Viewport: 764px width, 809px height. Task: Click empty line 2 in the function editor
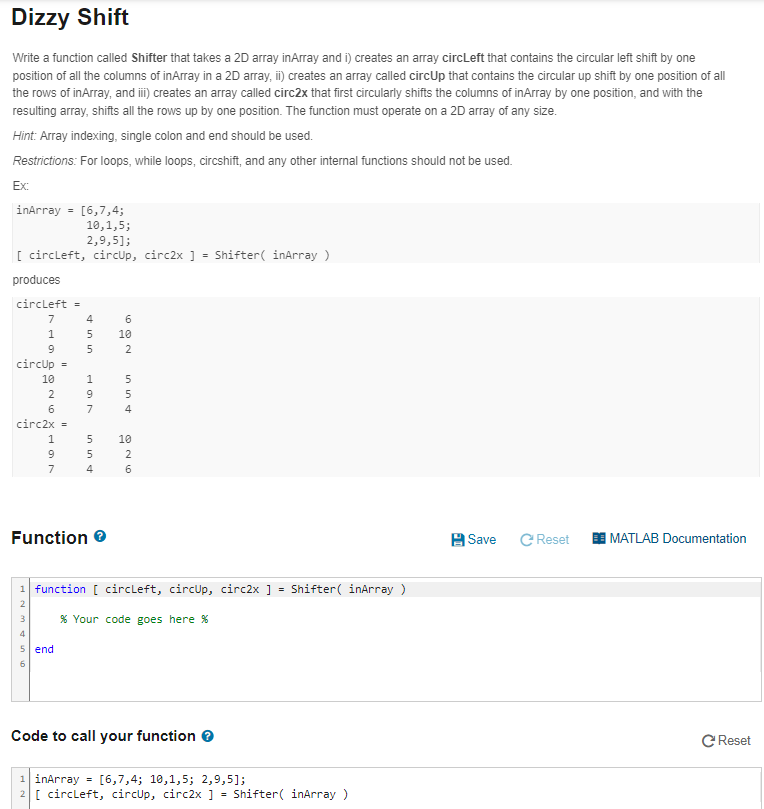(395, 604)
